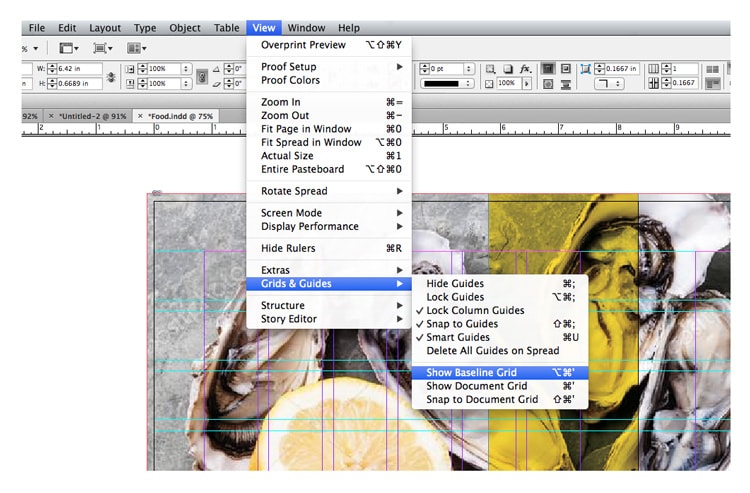750x493 pixels.
Task: Click the opacity checkerboard icon
Action: [489, 84]
